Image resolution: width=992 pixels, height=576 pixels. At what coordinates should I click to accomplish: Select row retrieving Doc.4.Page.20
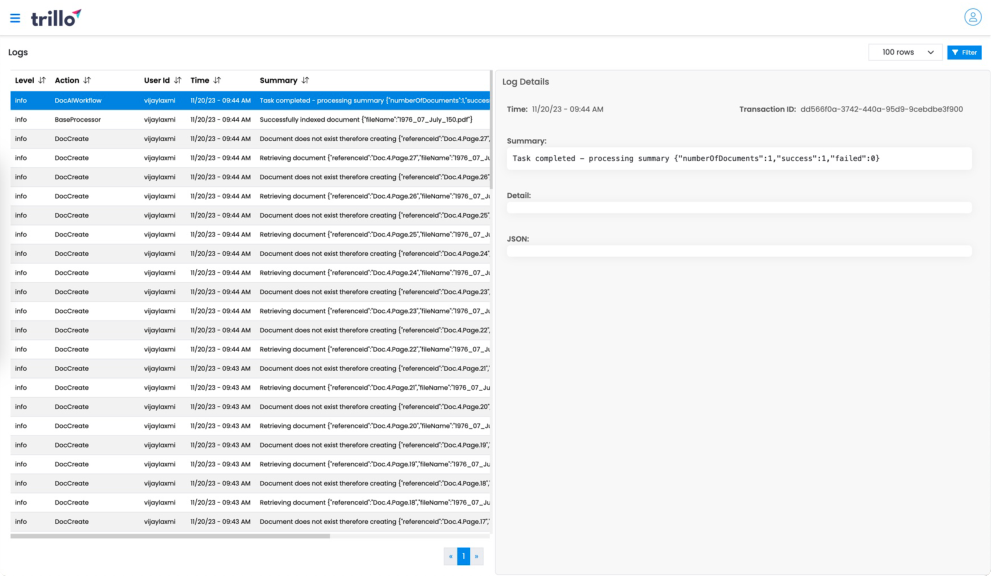point(250,426)
